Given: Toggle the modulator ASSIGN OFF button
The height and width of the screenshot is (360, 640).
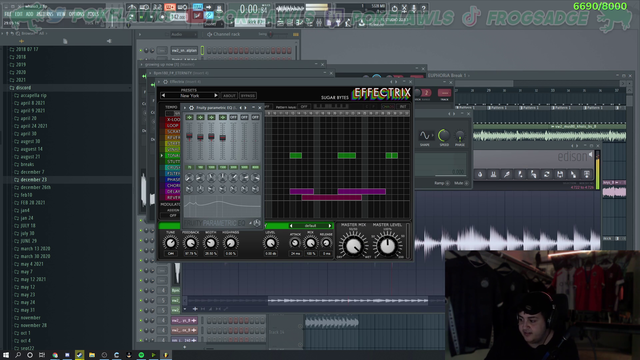Looking at the screenshot, I should (173, 215).
